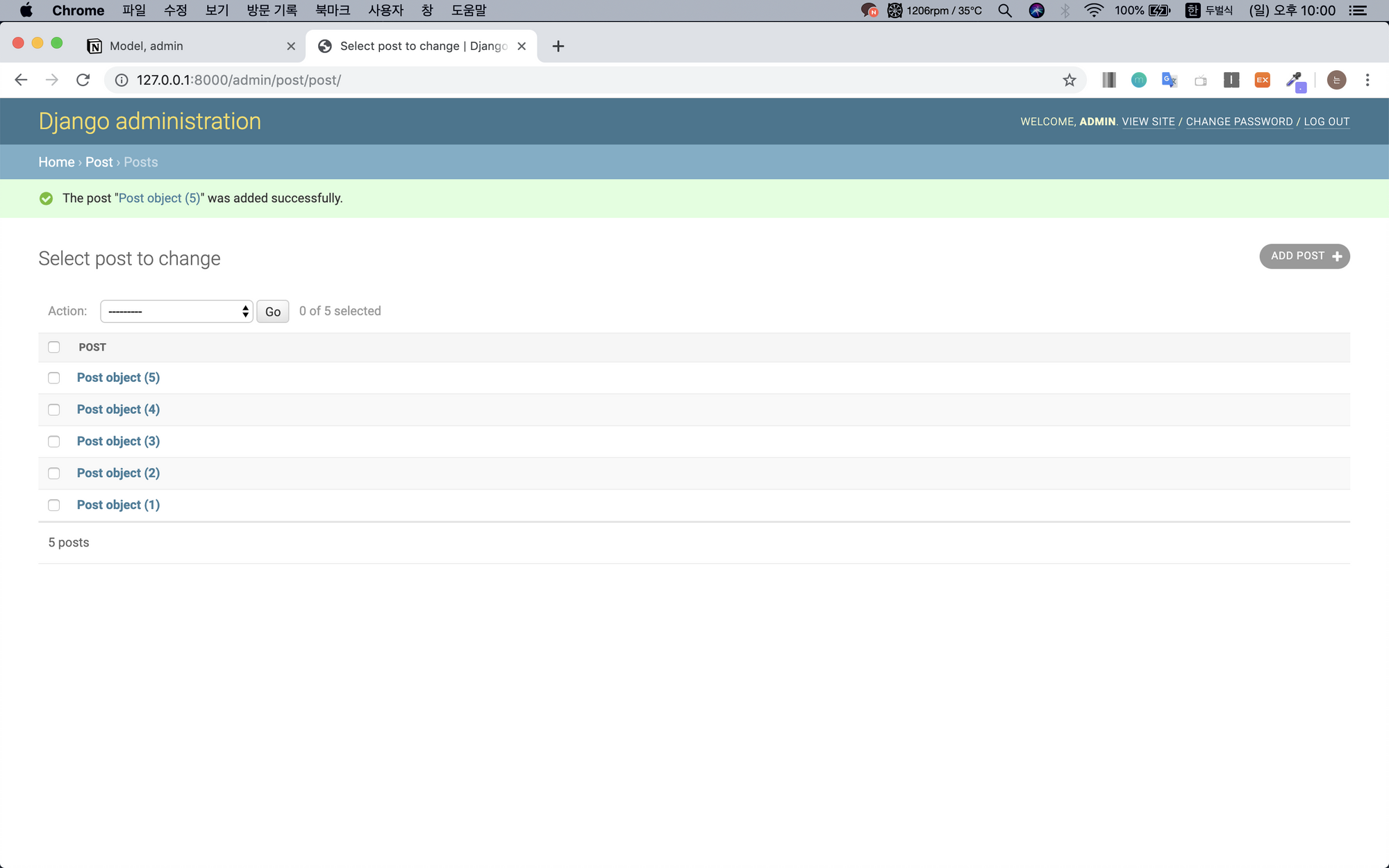
Task: Open the Post object (2) link
Action: 118,473
